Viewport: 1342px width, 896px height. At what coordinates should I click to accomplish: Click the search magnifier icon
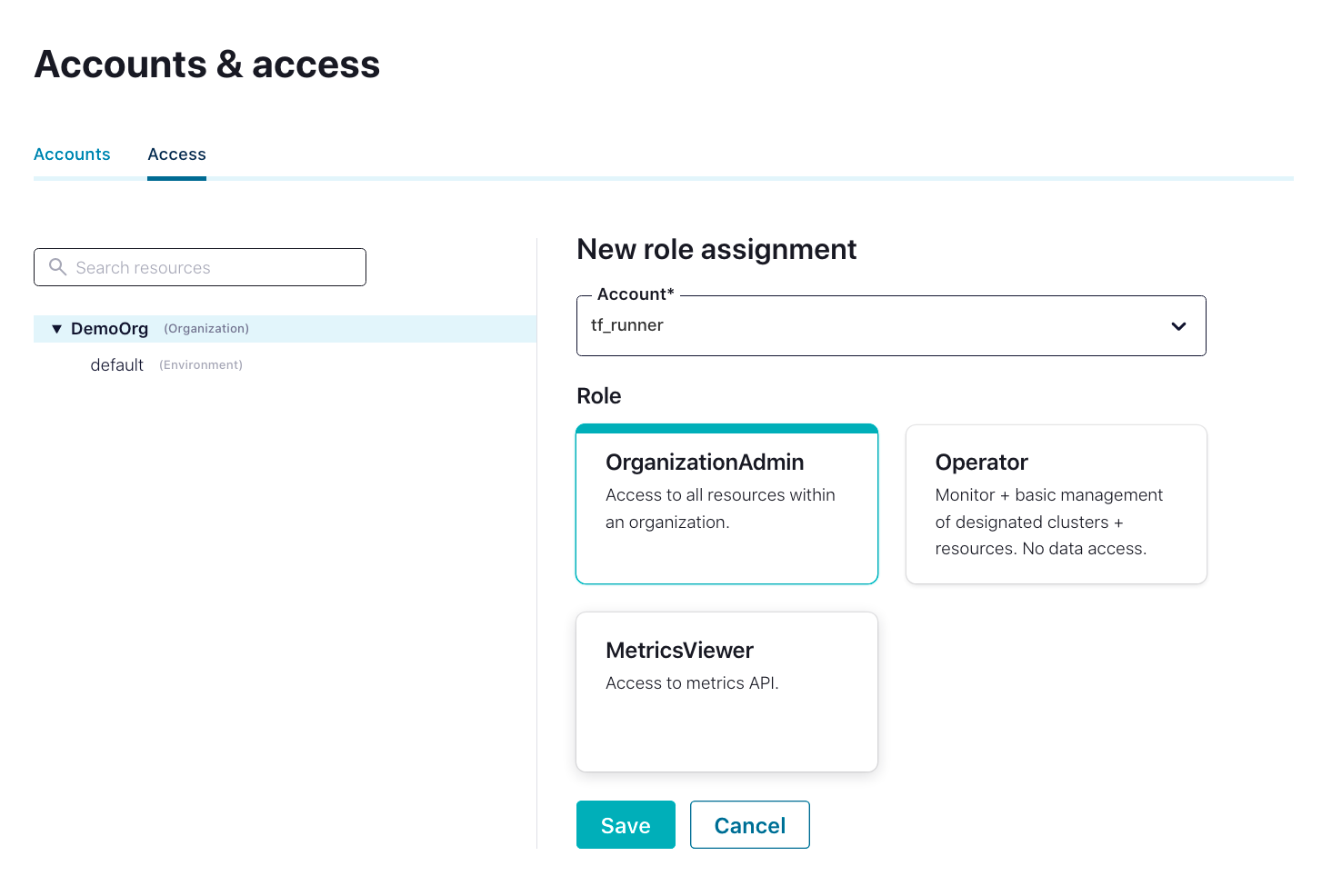tap(57, 267)
